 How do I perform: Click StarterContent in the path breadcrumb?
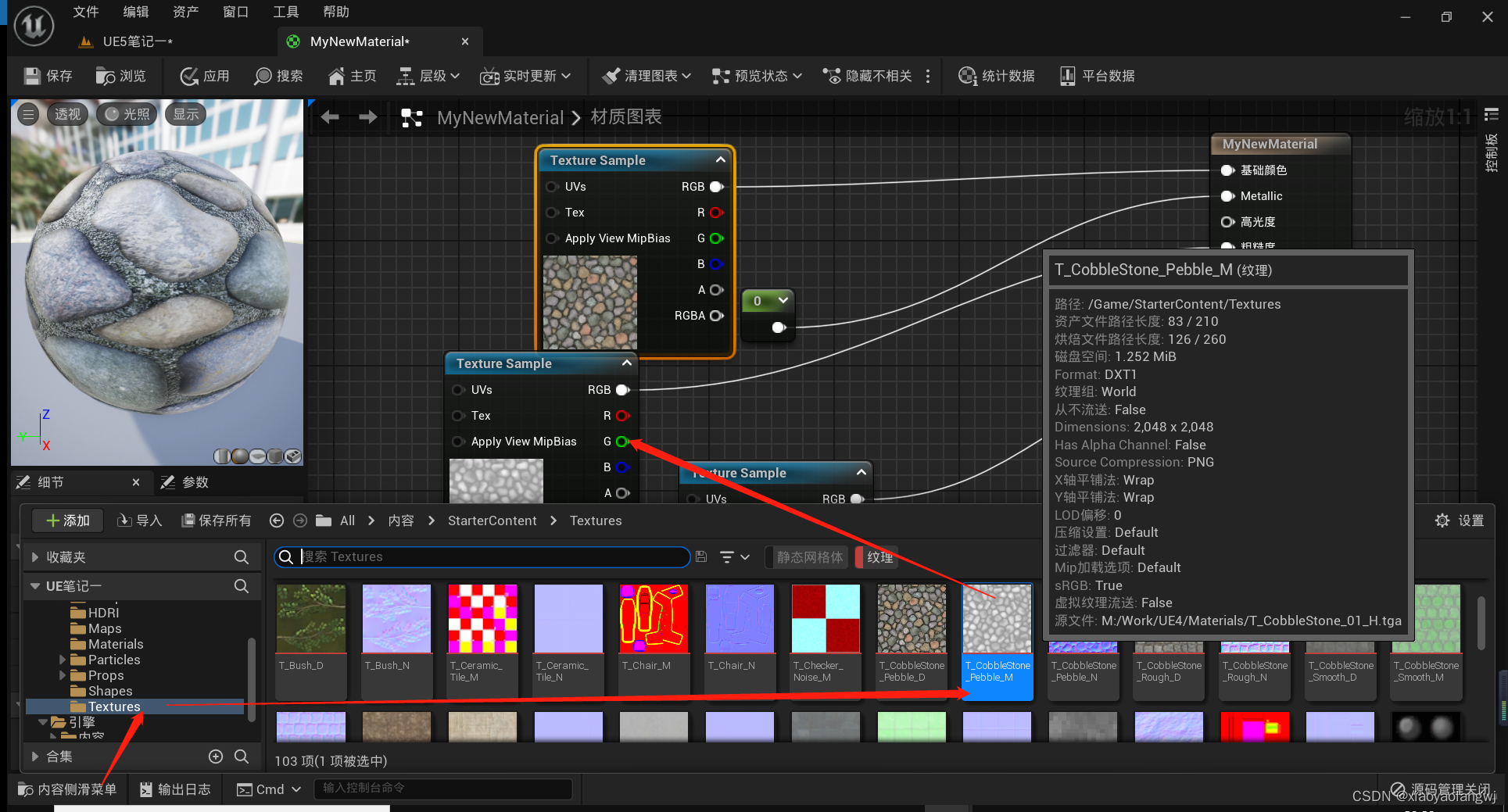click(x=493, y=520)
